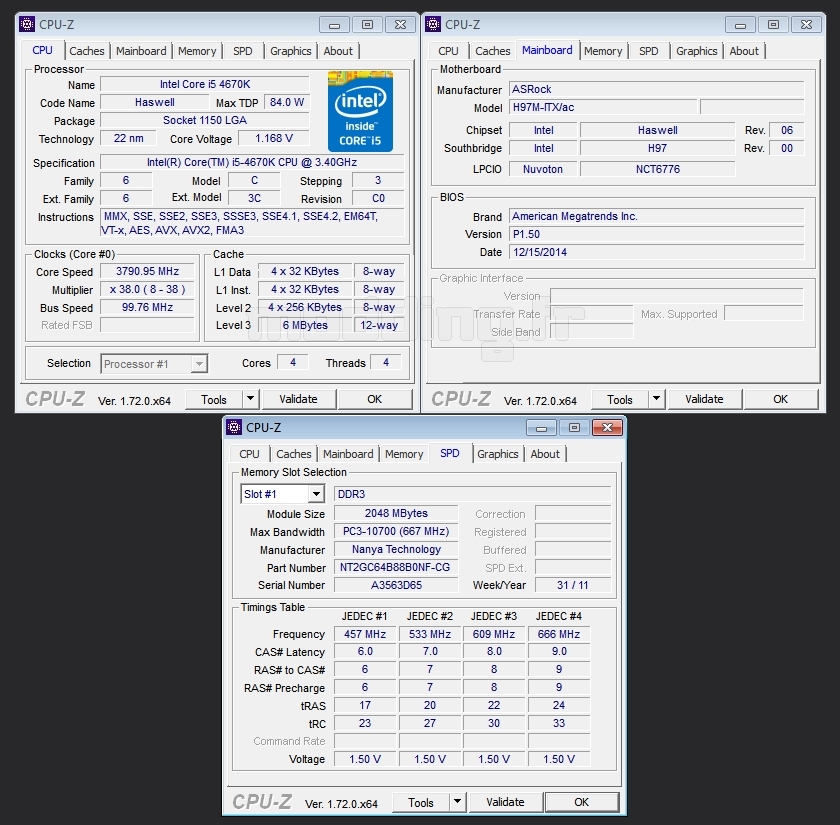840x825 pixels.
Task: Open Memory tab in CPU window
Action: coord(197,51)
